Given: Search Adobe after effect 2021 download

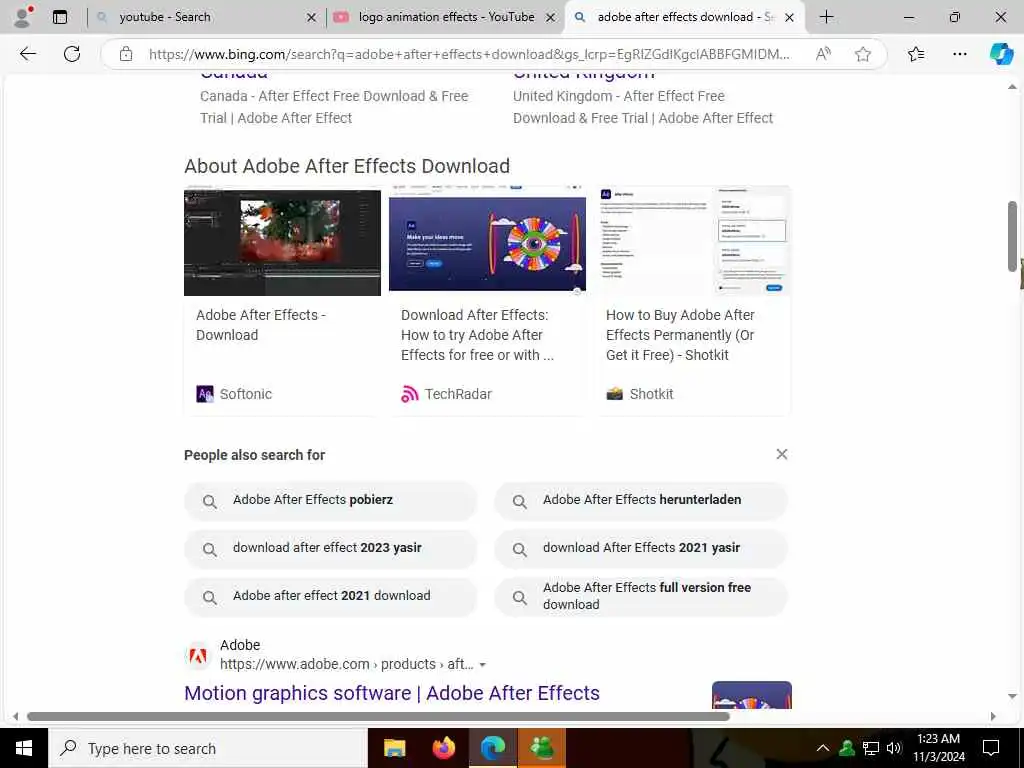Looking at the screenshot, I should 330,596.
